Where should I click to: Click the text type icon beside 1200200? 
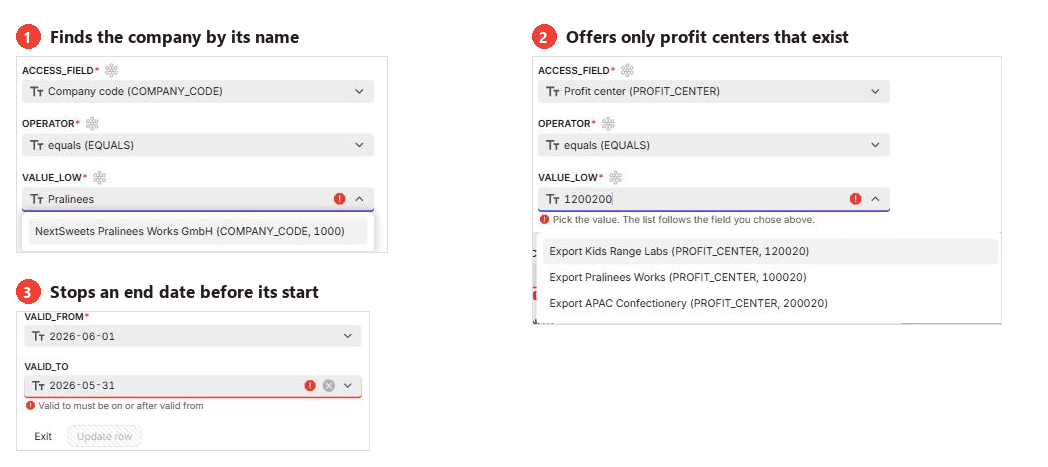tap(553, 199)
